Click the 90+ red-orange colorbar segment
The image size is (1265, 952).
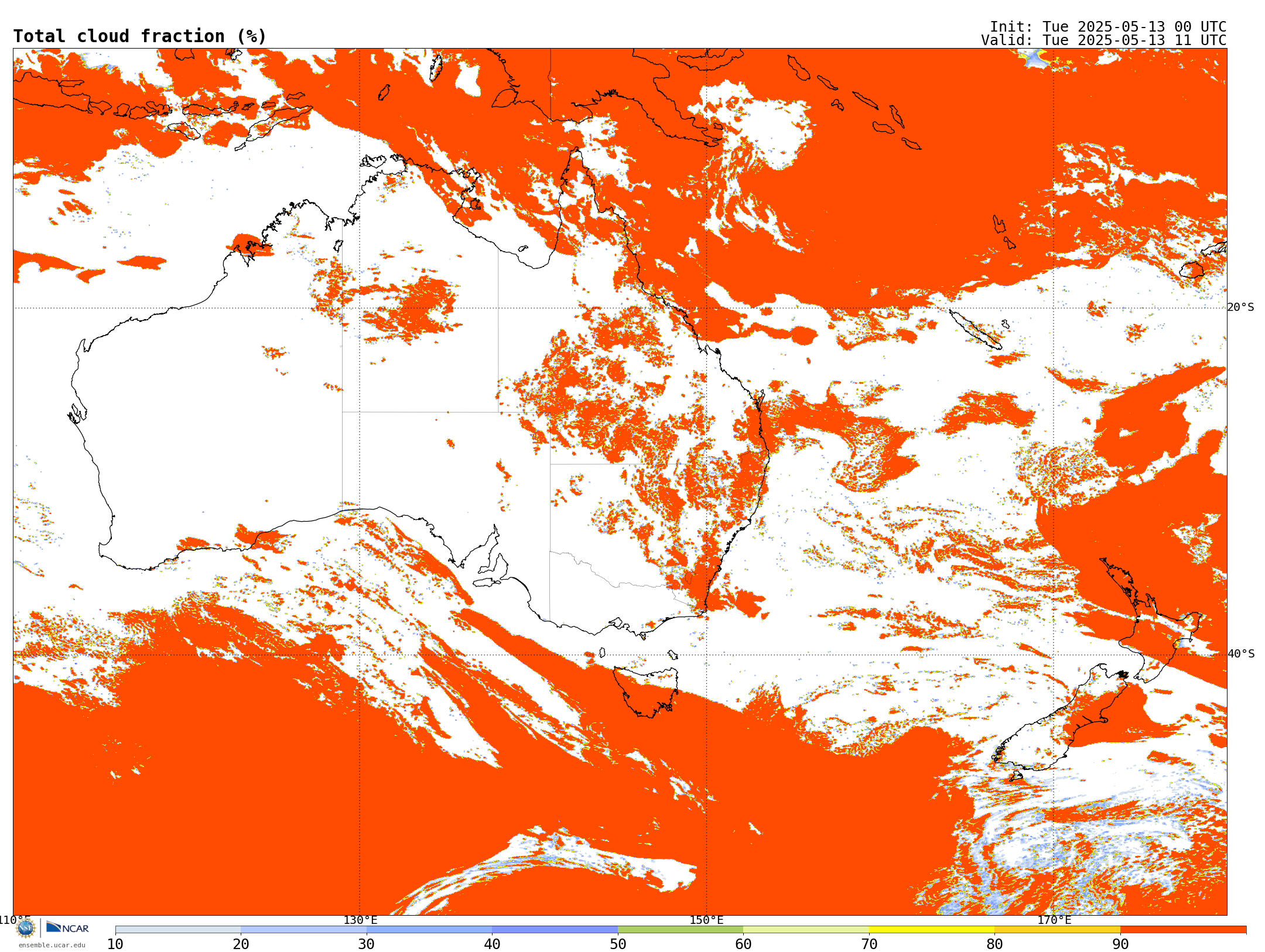[x=1183, y=930]
